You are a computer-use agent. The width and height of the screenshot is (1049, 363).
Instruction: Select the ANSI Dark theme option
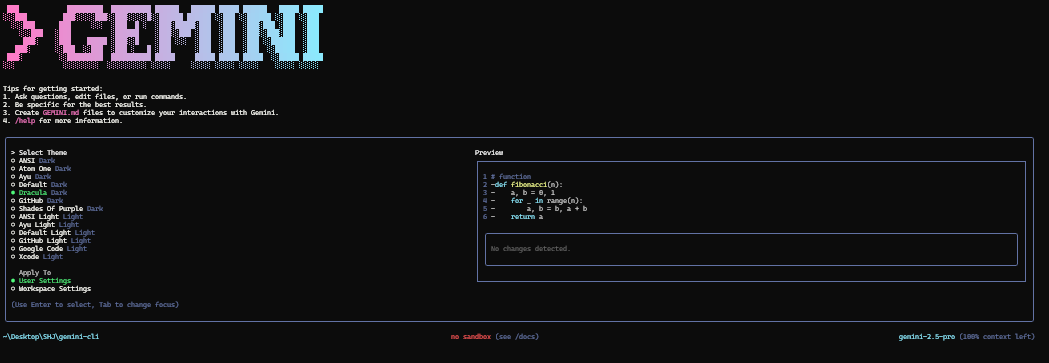33,160
